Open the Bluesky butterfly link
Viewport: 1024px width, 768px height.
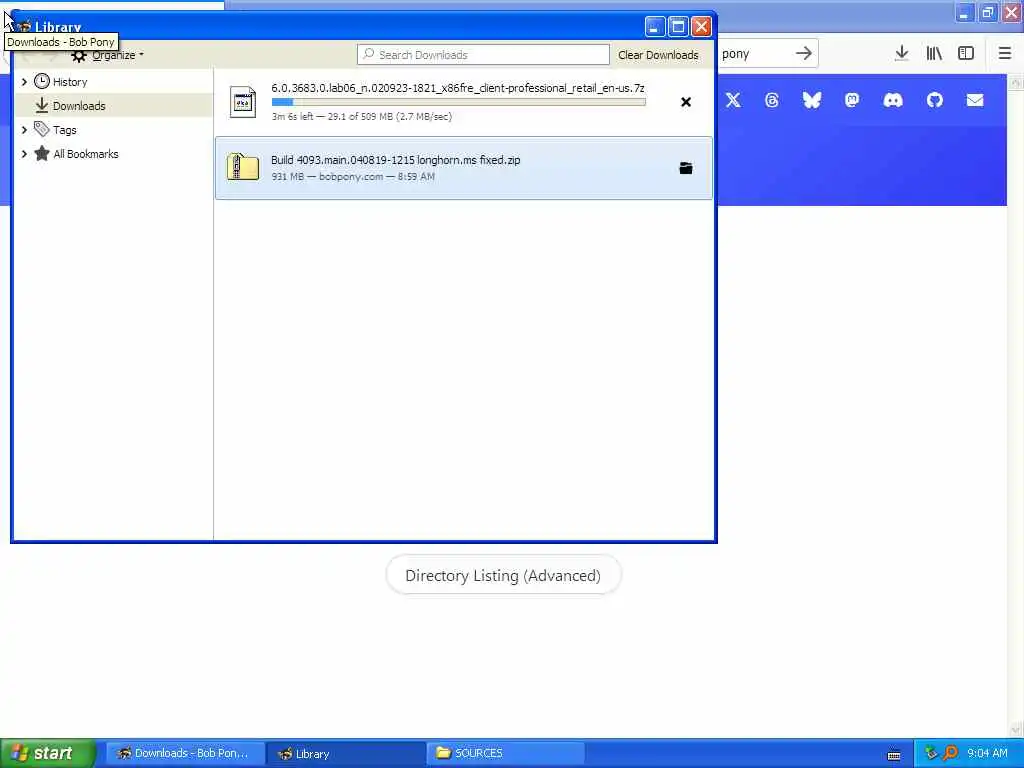(x=812, y=100)
